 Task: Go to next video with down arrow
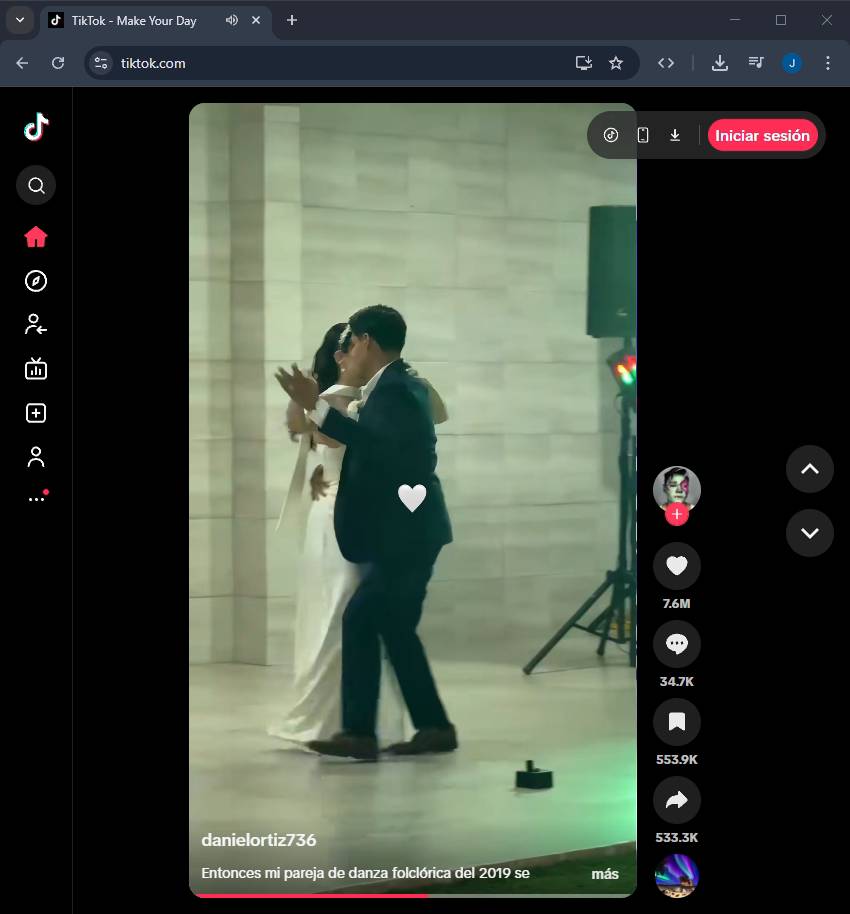pos(809,533)
